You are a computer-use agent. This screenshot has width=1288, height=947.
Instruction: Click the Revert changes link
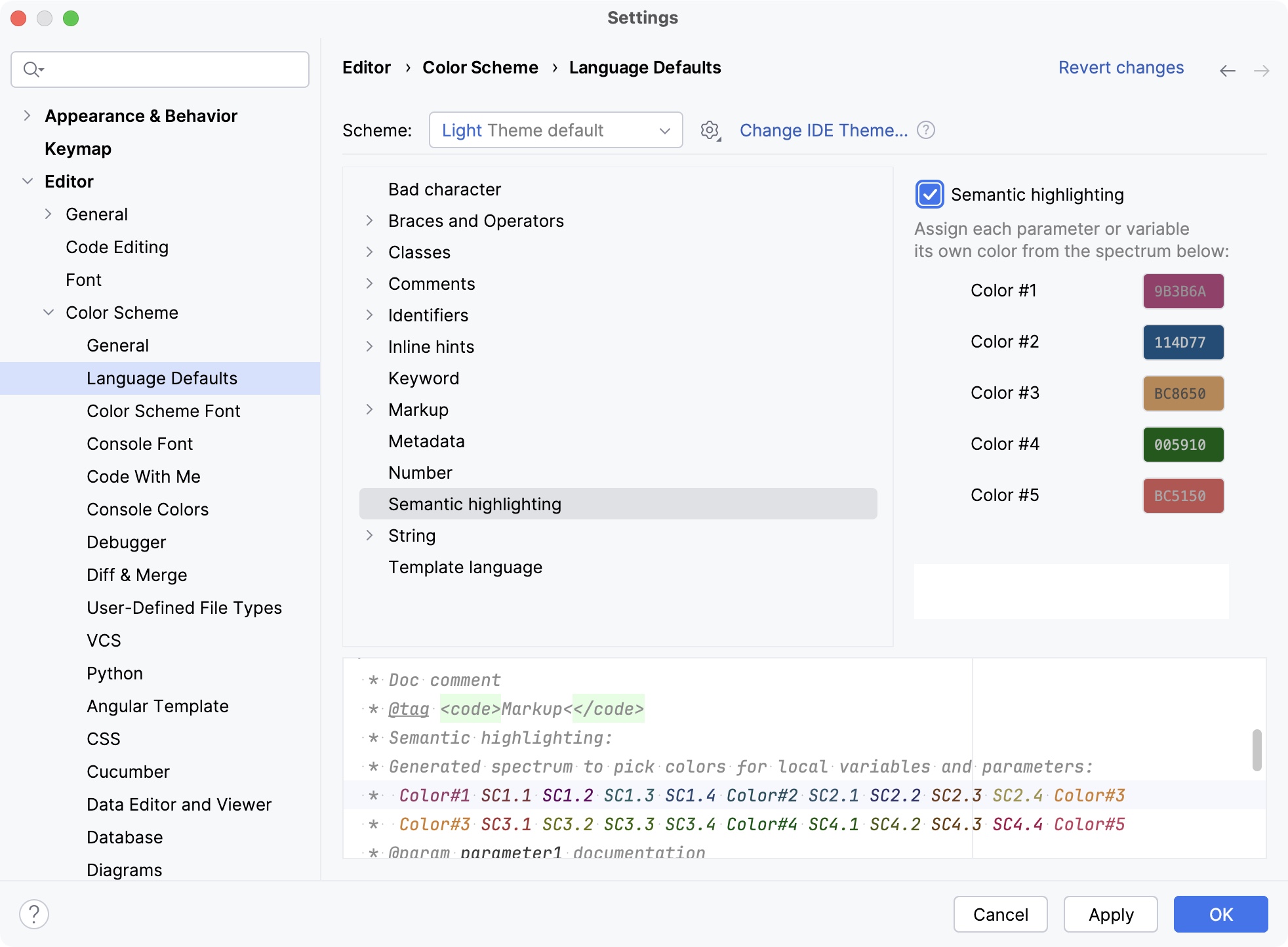(1121, 67)
